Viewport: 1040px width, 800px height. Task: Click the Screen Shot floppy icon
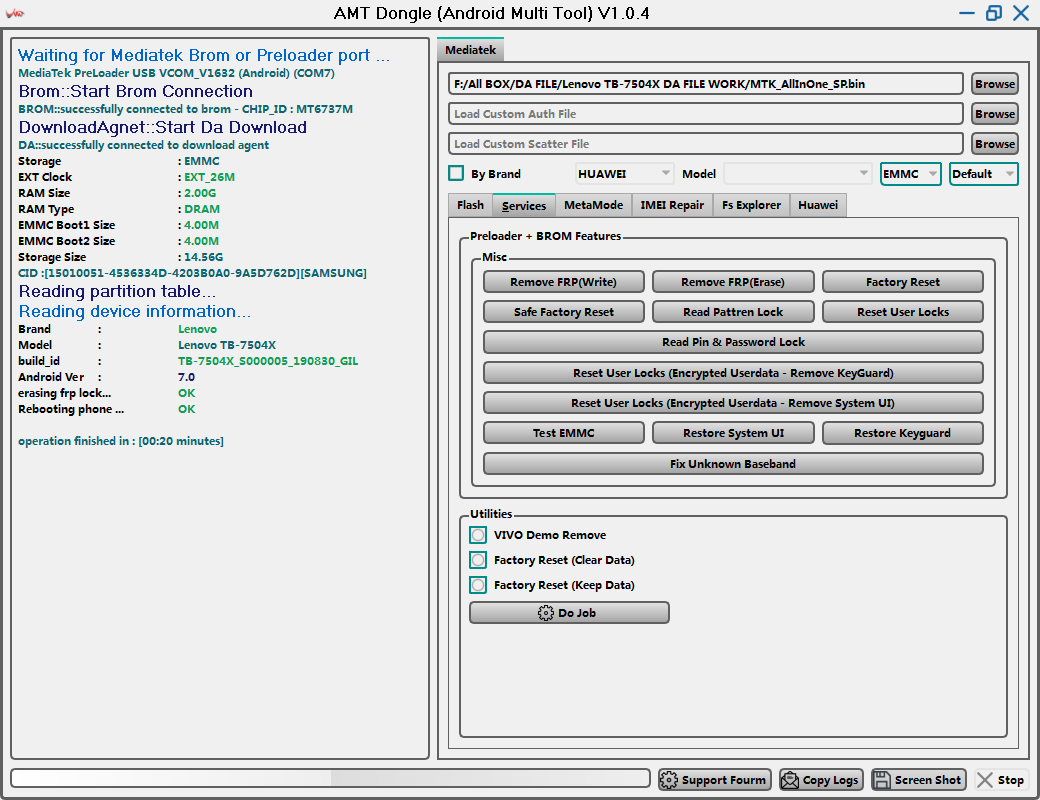pyautogui.click(x=881, y=780)
